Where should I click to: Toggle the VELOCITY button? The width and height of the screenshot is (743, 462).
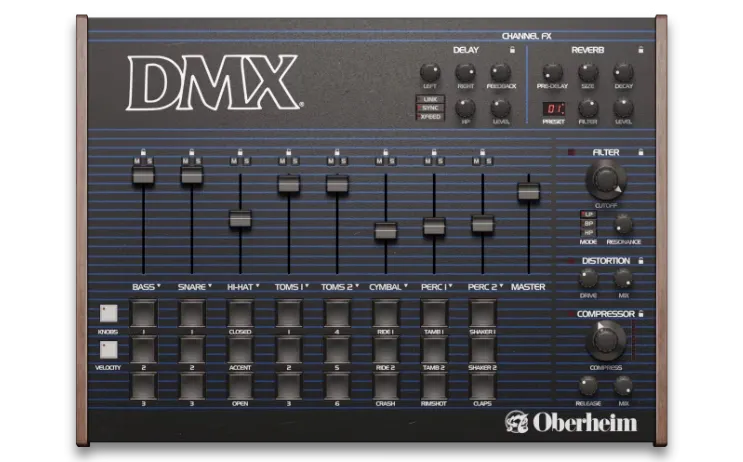[x=109, y=350]
